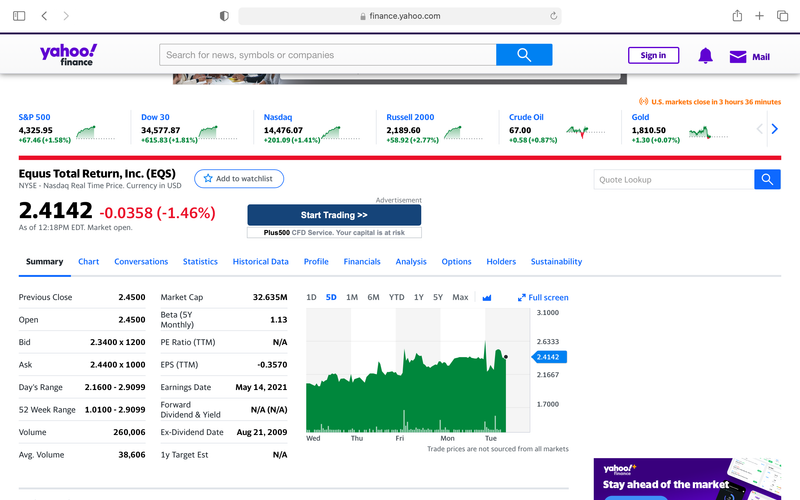The height and width of the screenshot is (500, 800).
Task: Open the Russell 2000 index link
Action: [410, 117]
